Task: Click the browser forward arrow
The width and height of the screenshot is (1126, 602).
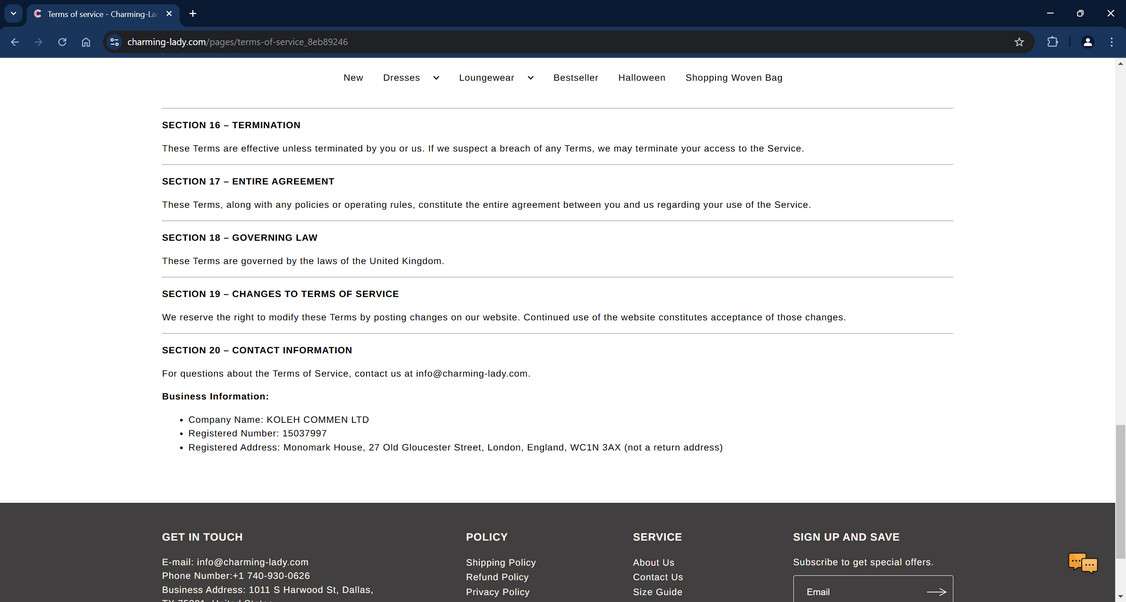Action: [x=38, y=42]
